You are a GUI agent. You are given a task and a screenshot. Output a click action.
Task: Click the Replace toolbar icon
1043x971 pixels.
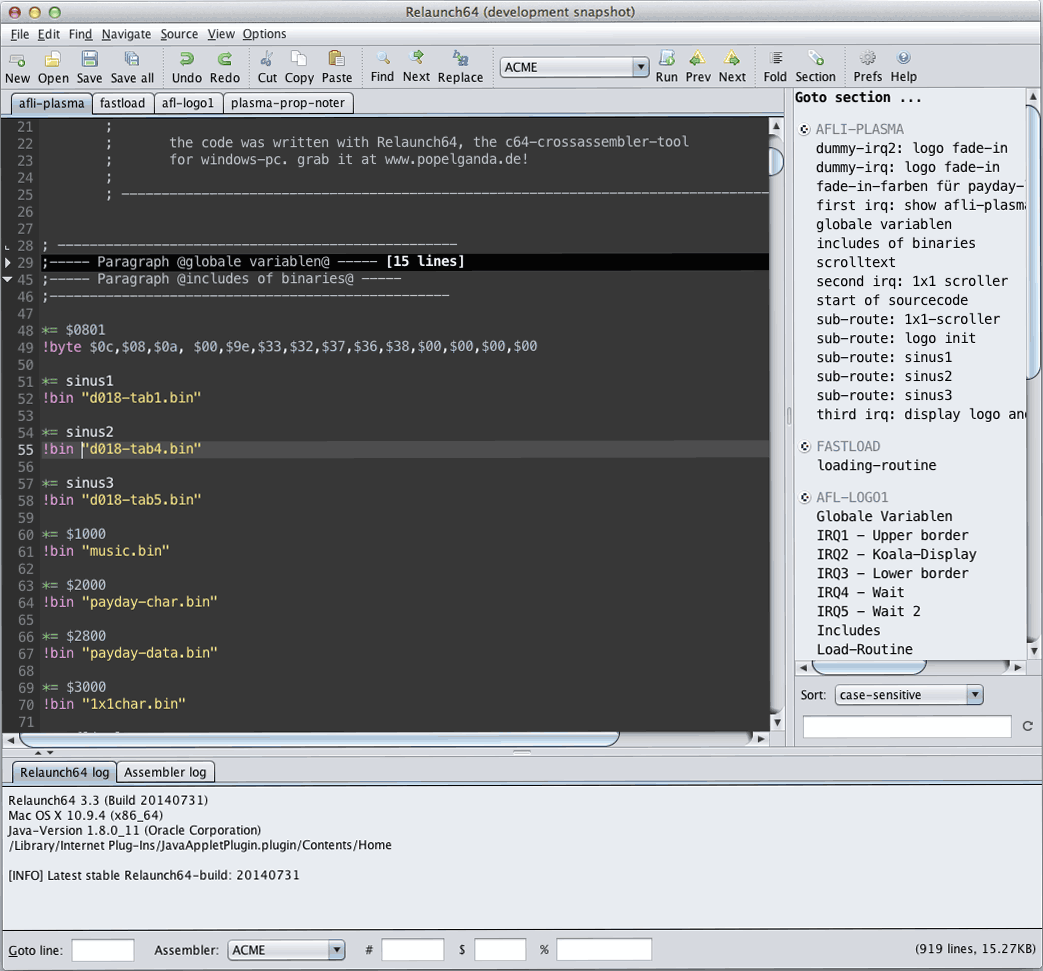click(460, 60)
